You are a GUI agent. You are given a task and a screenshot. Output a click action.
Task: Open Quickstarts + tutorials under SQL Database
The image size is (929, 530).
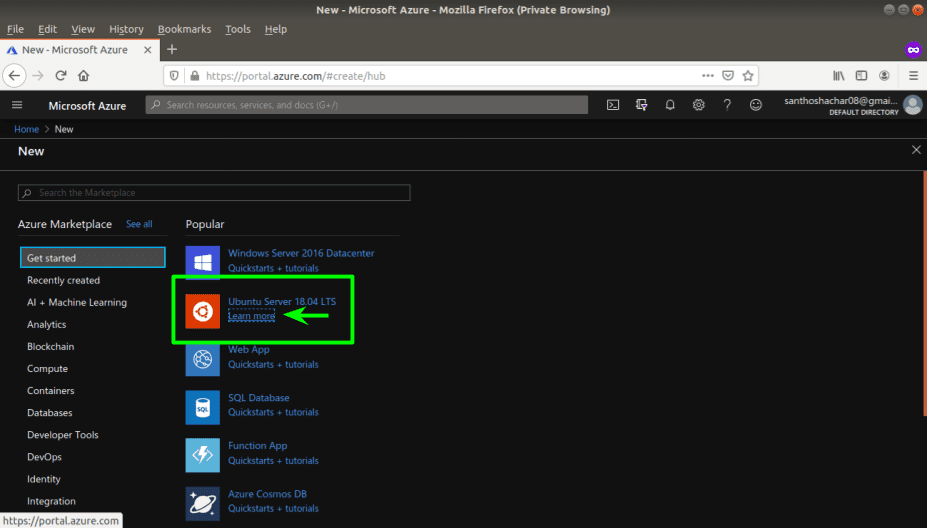[x=273, y=412]
